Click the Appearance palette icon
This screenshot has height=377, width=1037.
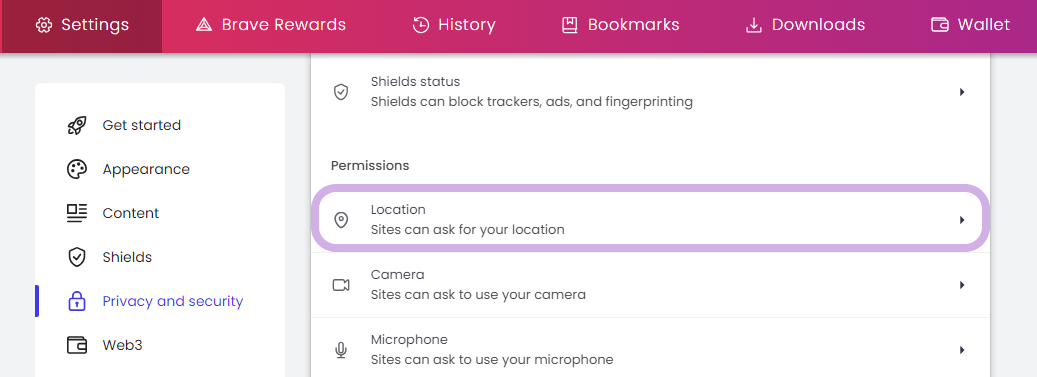77,169
